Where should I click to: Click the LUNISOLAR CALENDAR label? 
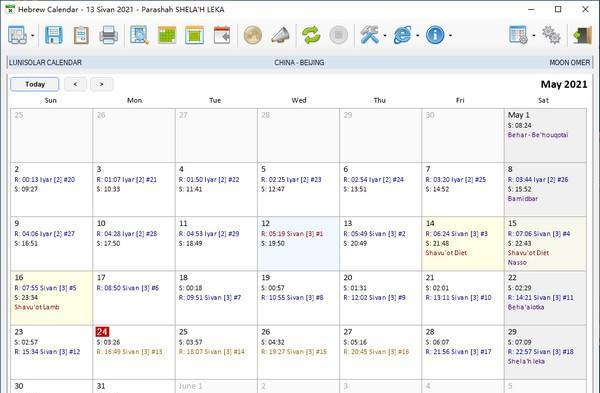45,62
